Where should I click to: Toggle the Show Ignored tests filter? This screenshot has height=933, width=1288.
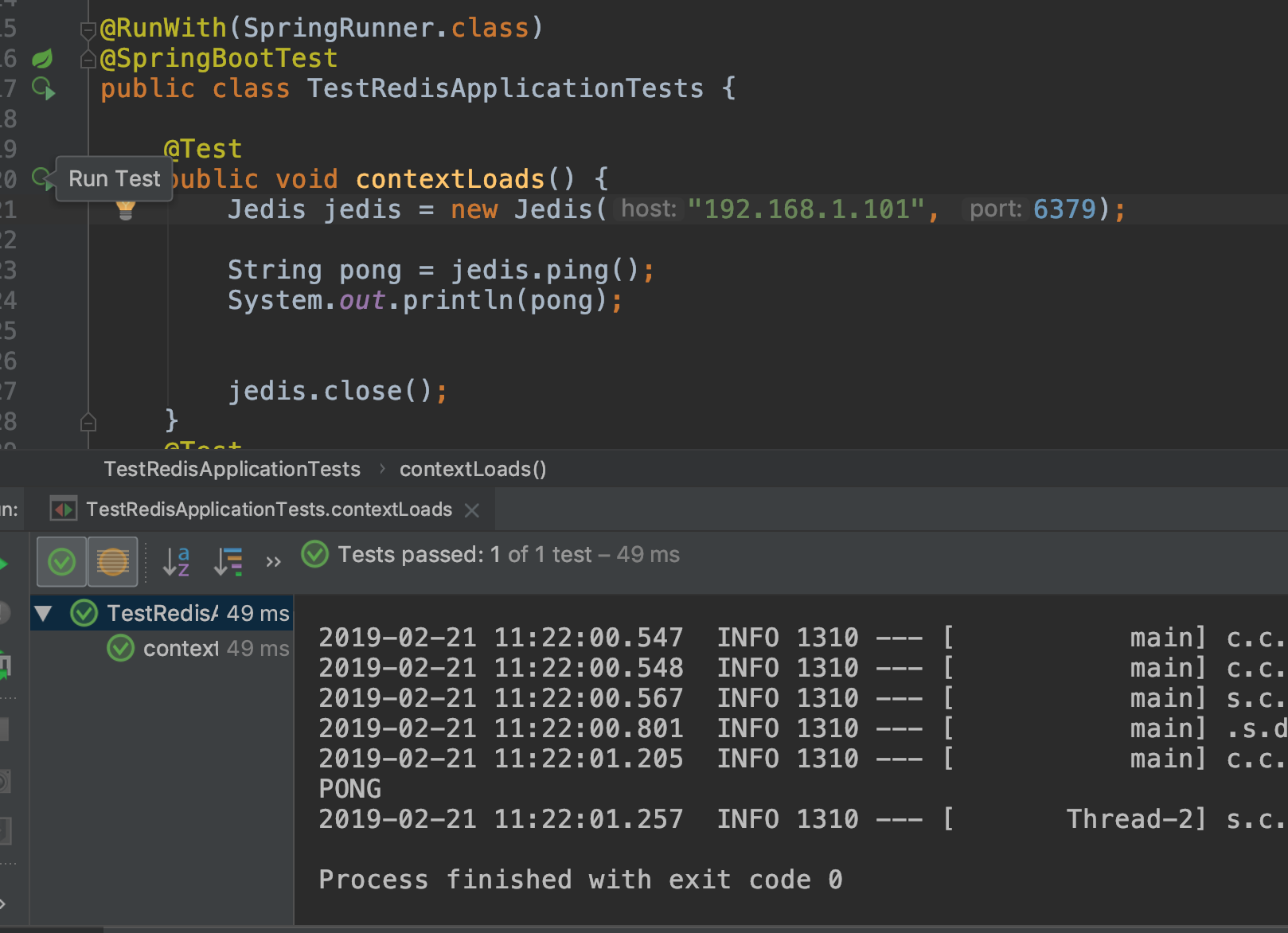click(112, 562)
